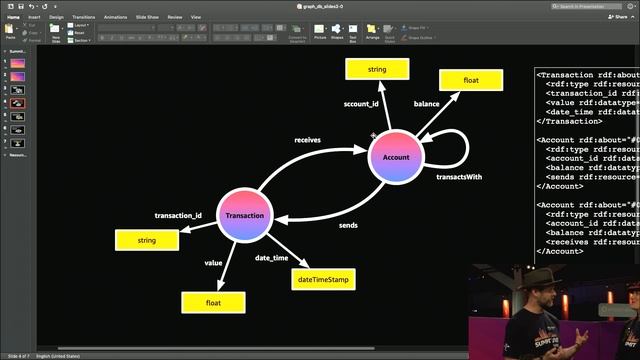Open the font name combo box
640x360 pixels.
(127, 28)
